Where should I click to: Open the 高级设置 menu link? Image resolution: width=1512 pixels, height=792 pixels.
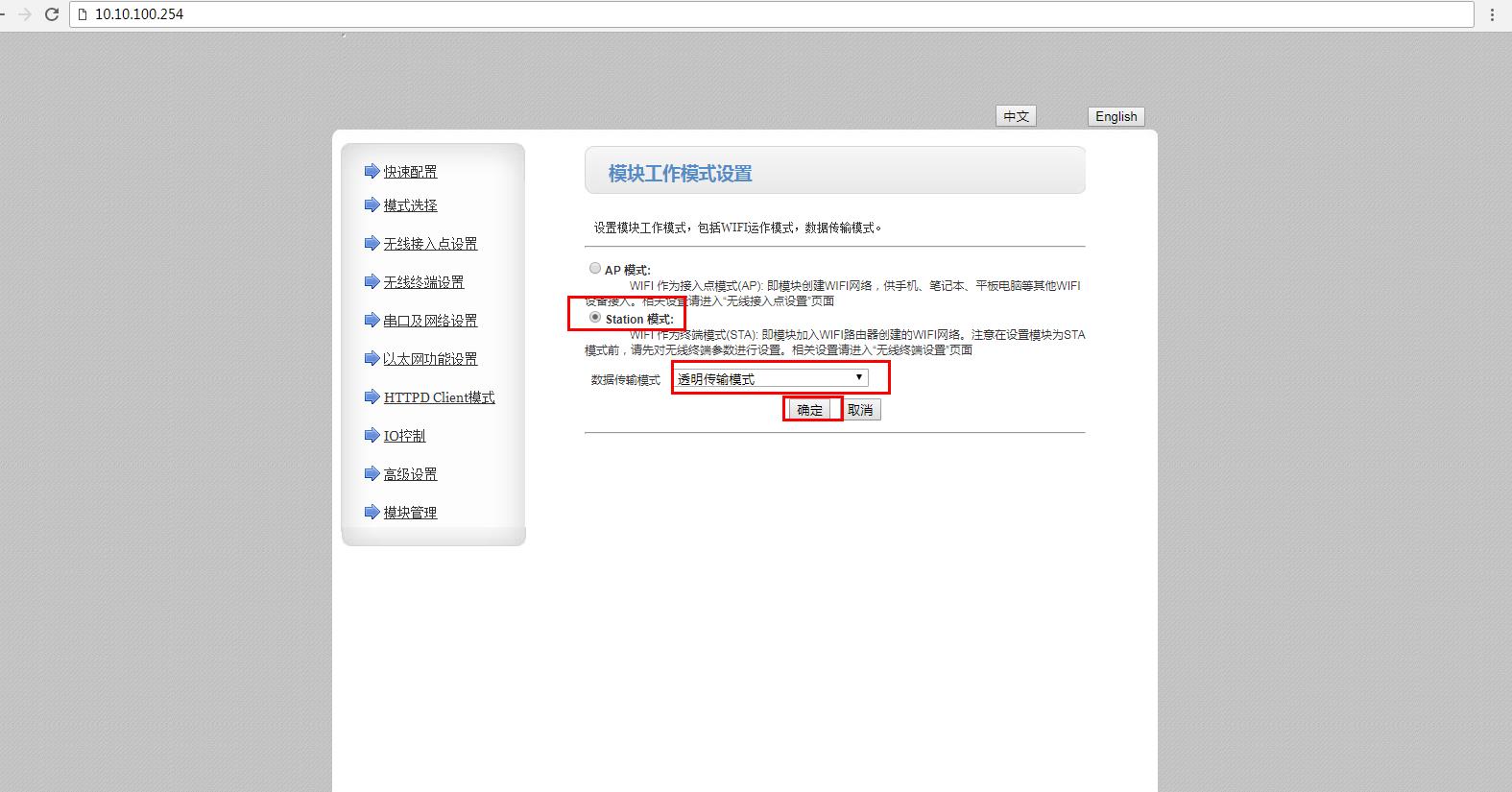[x=410, y=474]
